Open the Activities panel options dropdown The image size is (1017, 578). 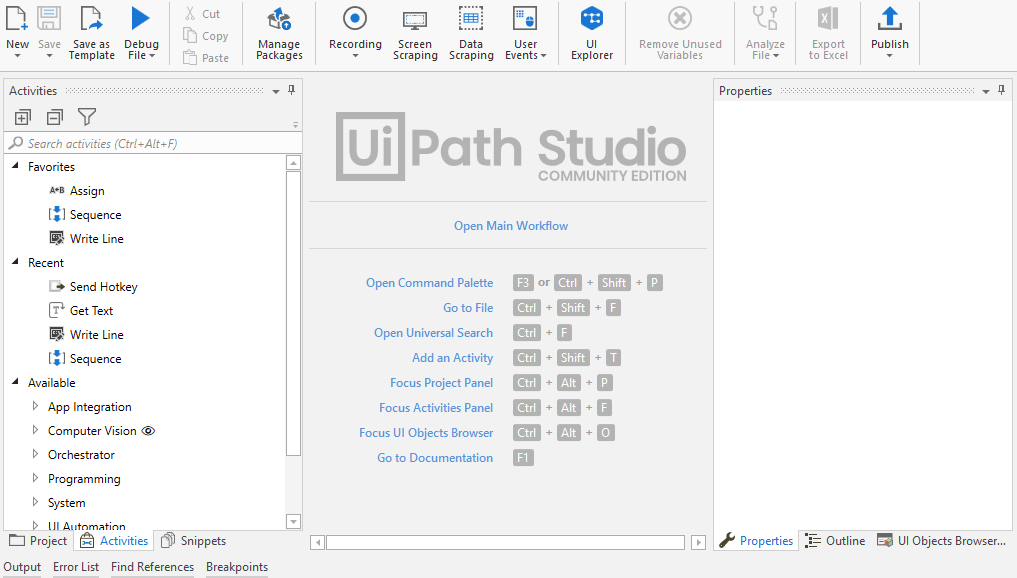[x=276, y=91]
